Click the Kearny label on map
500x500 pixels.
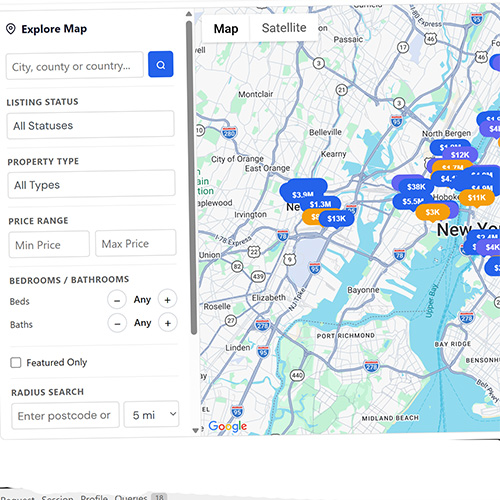[x=333, y=154]
